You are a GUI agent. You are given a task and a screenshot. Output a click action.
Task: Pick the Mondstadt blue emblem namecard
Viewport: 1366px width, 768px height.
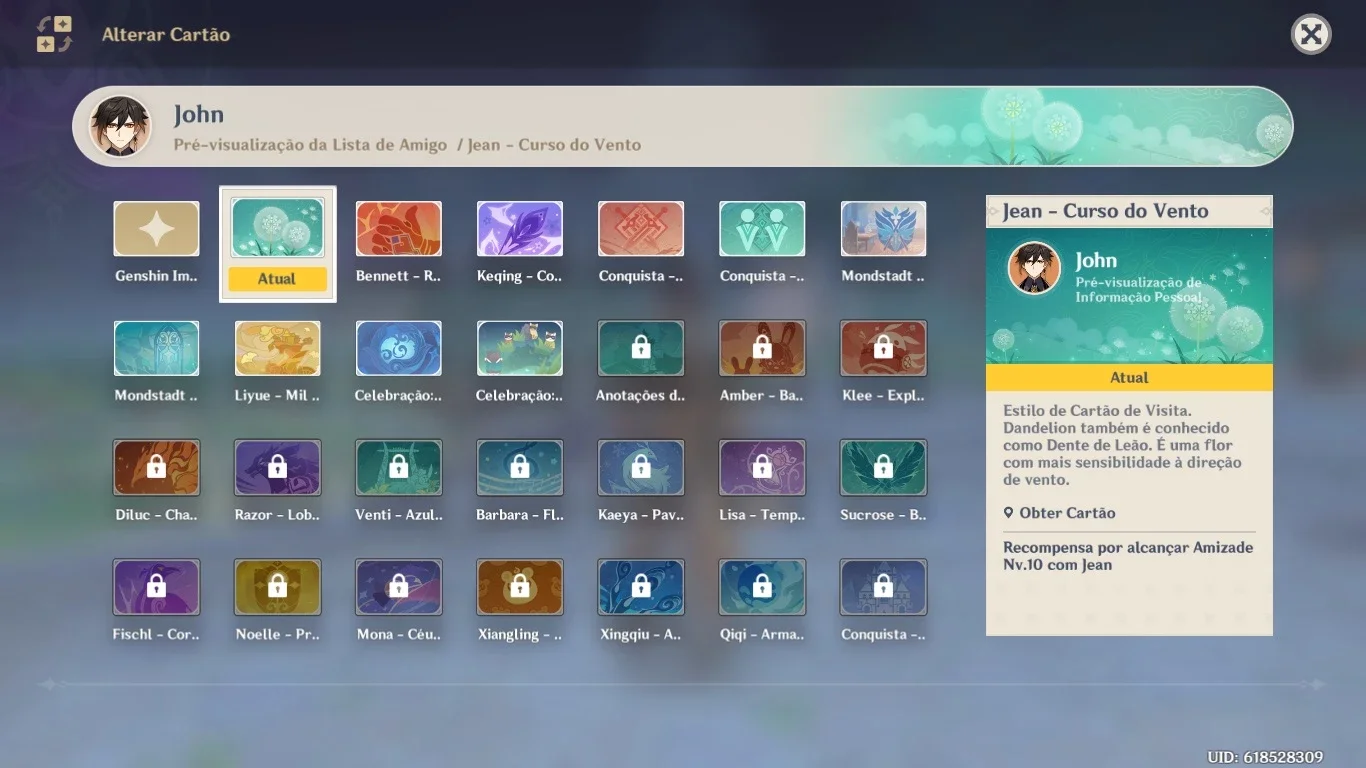pyautogui.click(x=883, y=229)
